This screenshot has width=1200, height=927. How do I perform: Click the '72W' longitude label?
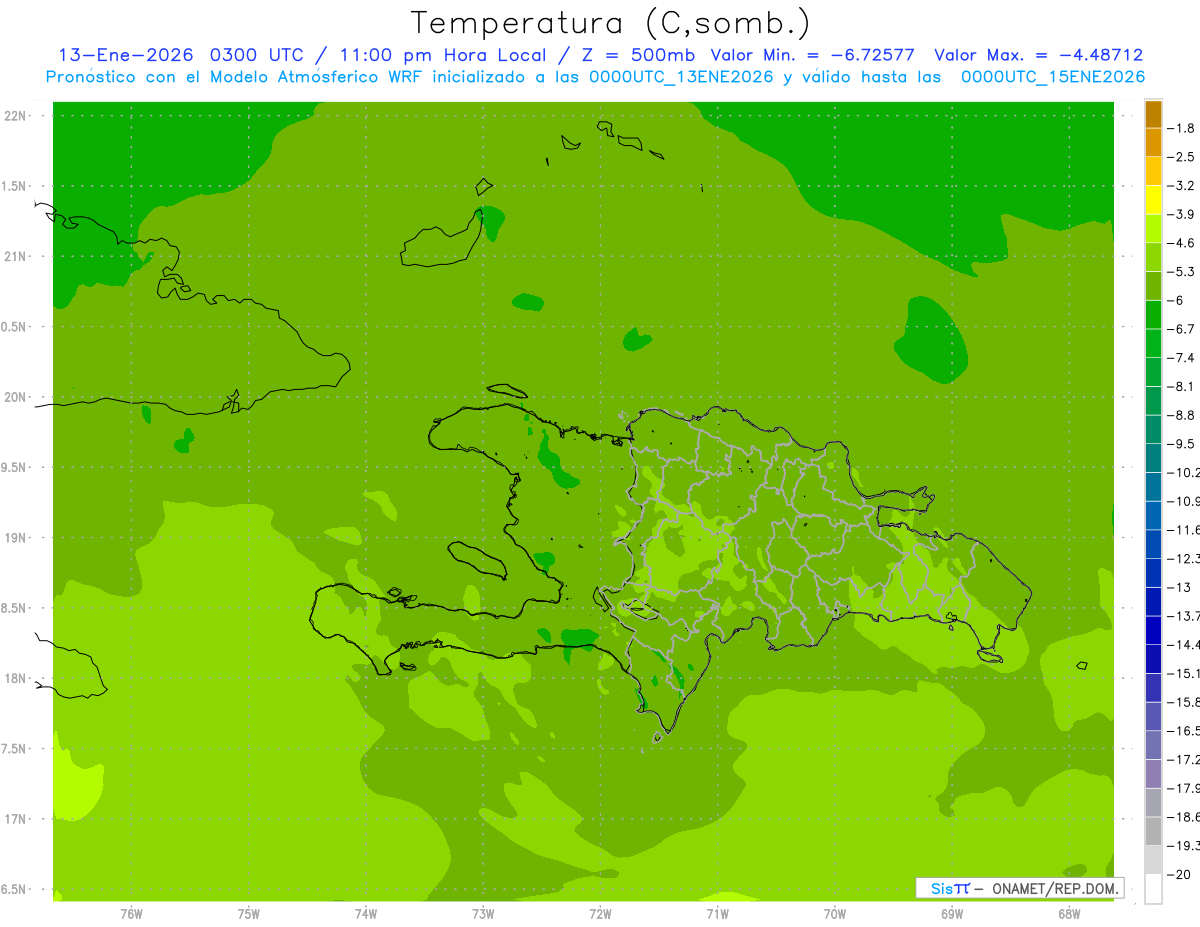(600, 913)
